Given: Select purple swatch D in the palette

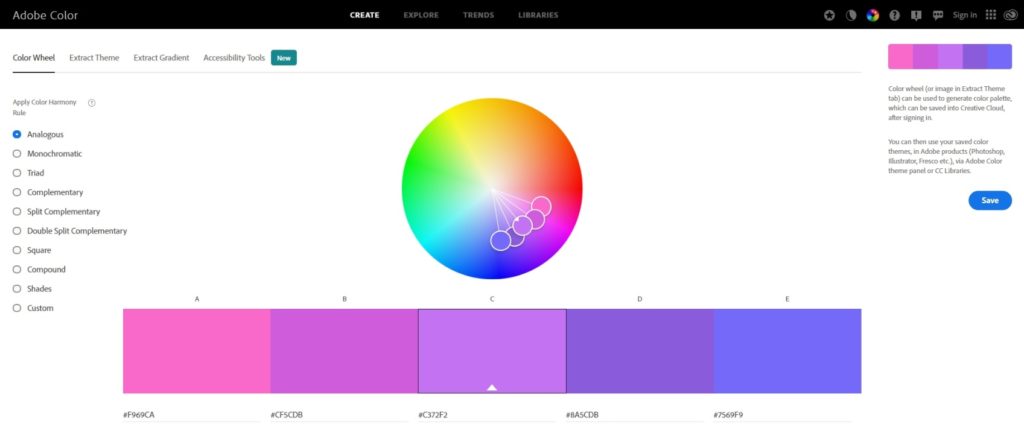Looking at the screenshot, I should 640,351.
